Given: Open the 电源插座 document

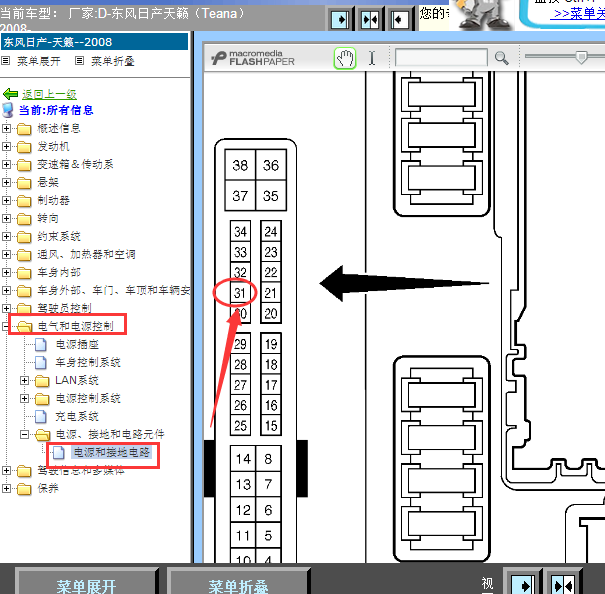Looking at the screenshot, I should (77, 344).
